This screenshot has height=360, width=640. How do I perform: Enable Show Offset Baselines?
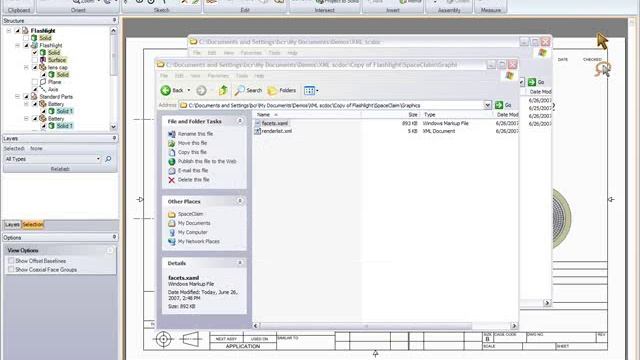point(11,260)
